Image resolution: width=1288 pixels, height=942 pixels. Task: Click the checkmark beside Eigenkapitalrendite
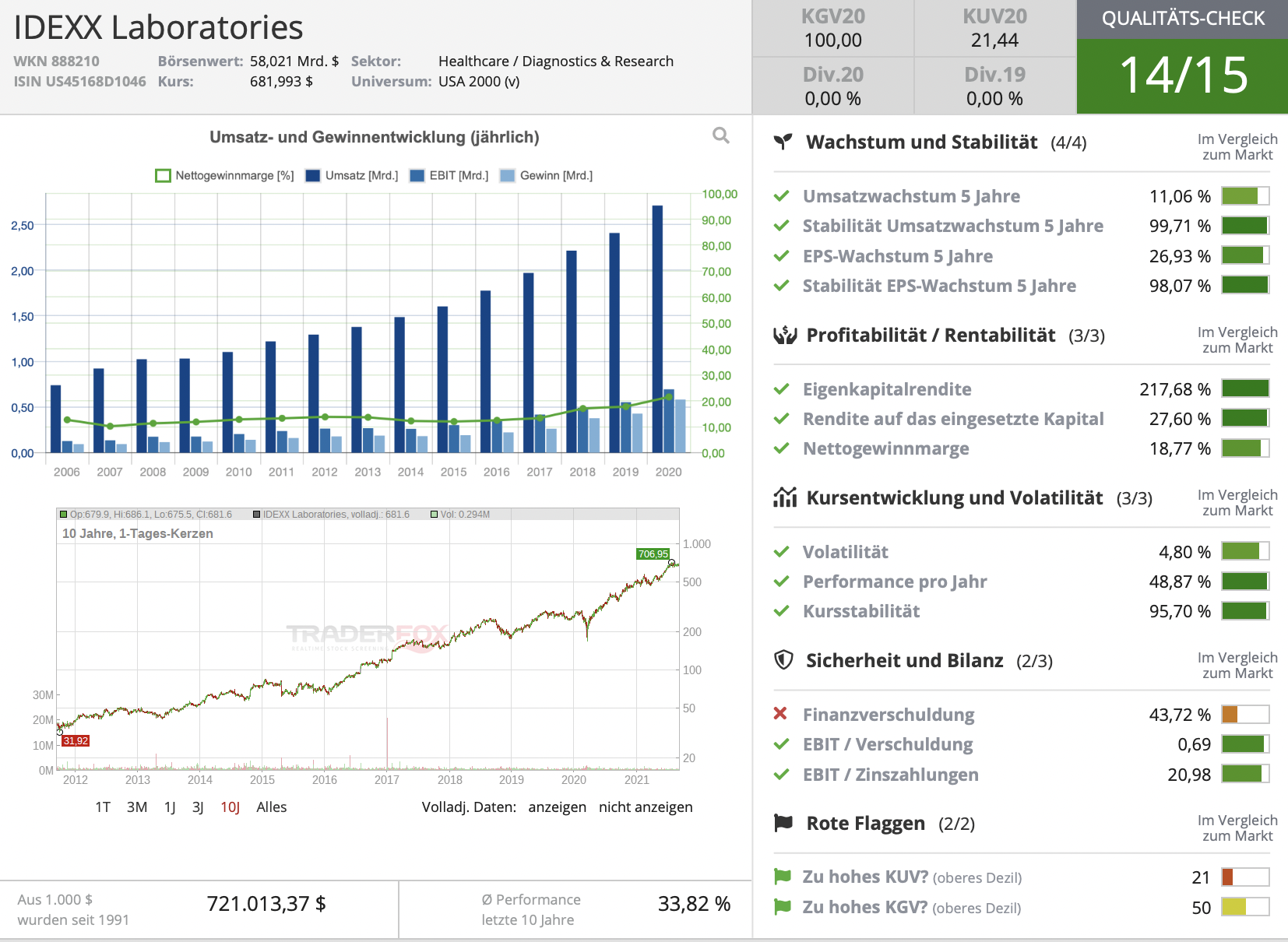click(782, 389)
